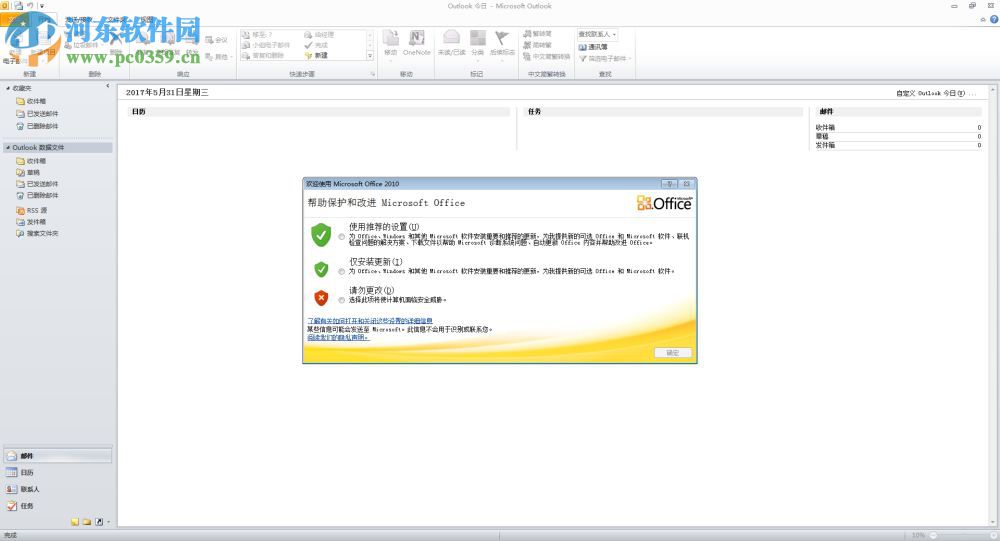Close the welcome Microsoft Office 2010 dialog

(x=687, y=184)
